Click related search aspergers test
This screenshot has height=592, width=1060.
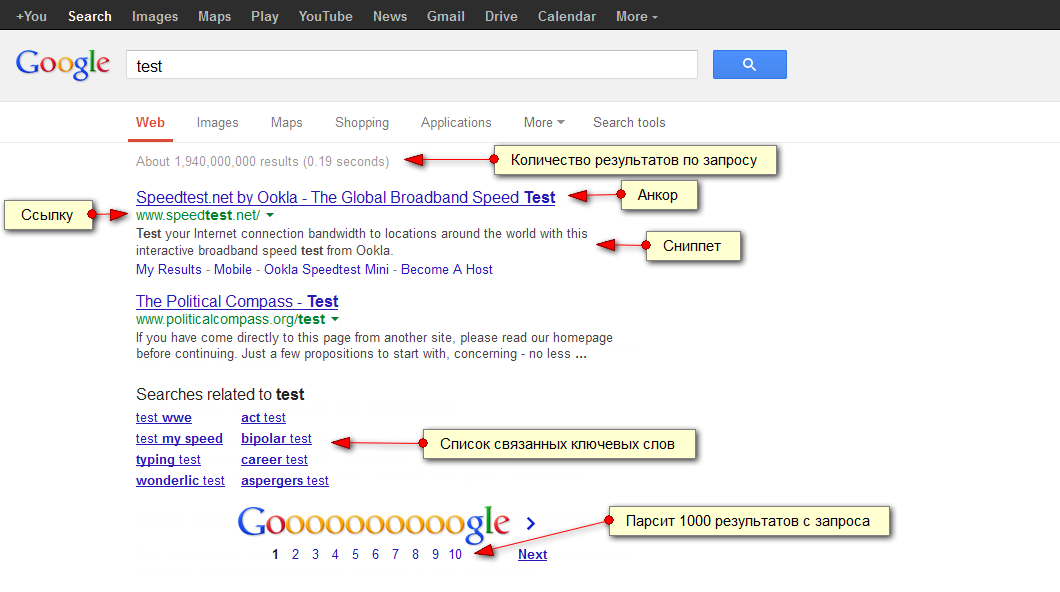coord(285,480)
